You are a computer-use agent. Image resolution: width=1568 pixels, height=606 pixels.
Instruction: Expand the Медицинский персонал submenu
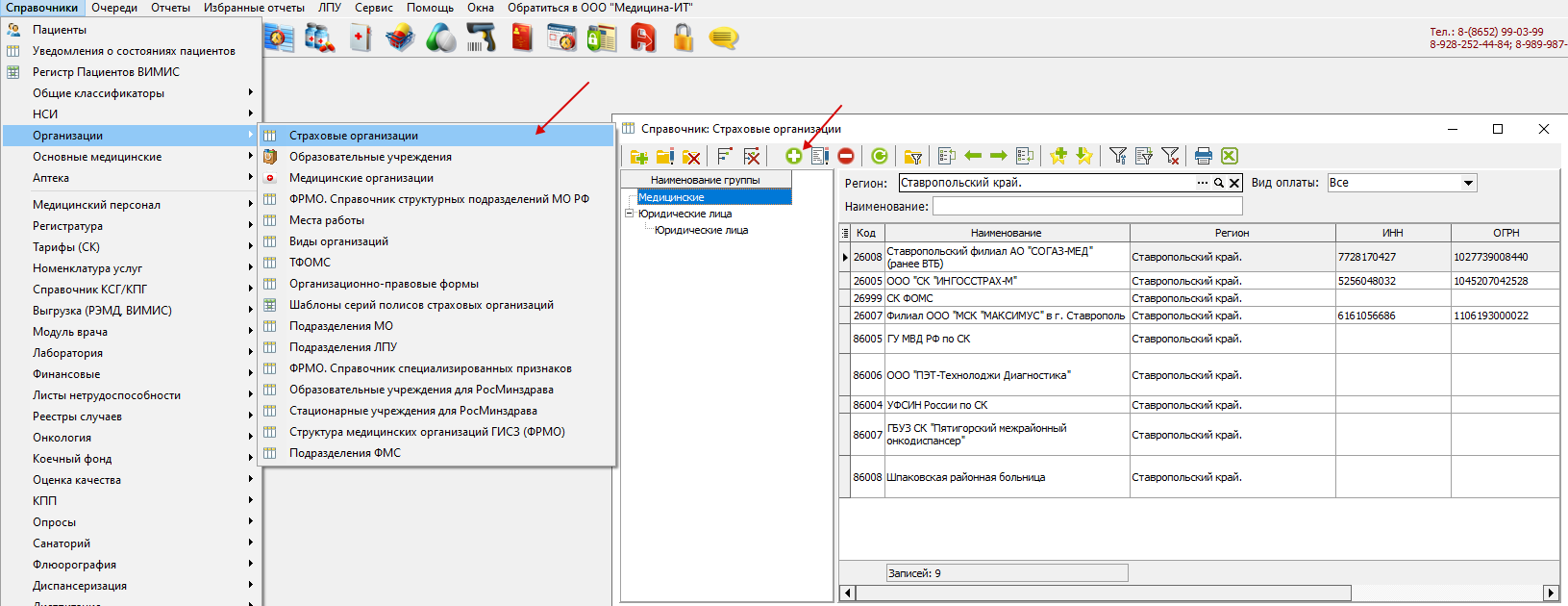click(x=96, y=205)
